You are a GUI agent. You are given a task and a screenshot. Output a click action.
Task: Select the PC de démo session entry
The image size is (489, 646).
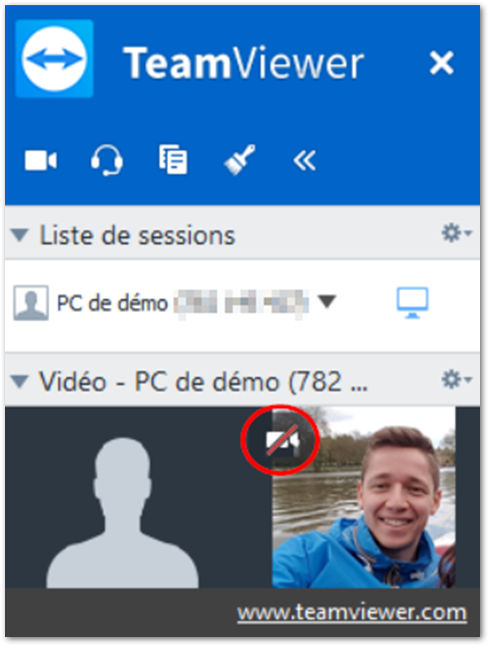pos(242,304)
